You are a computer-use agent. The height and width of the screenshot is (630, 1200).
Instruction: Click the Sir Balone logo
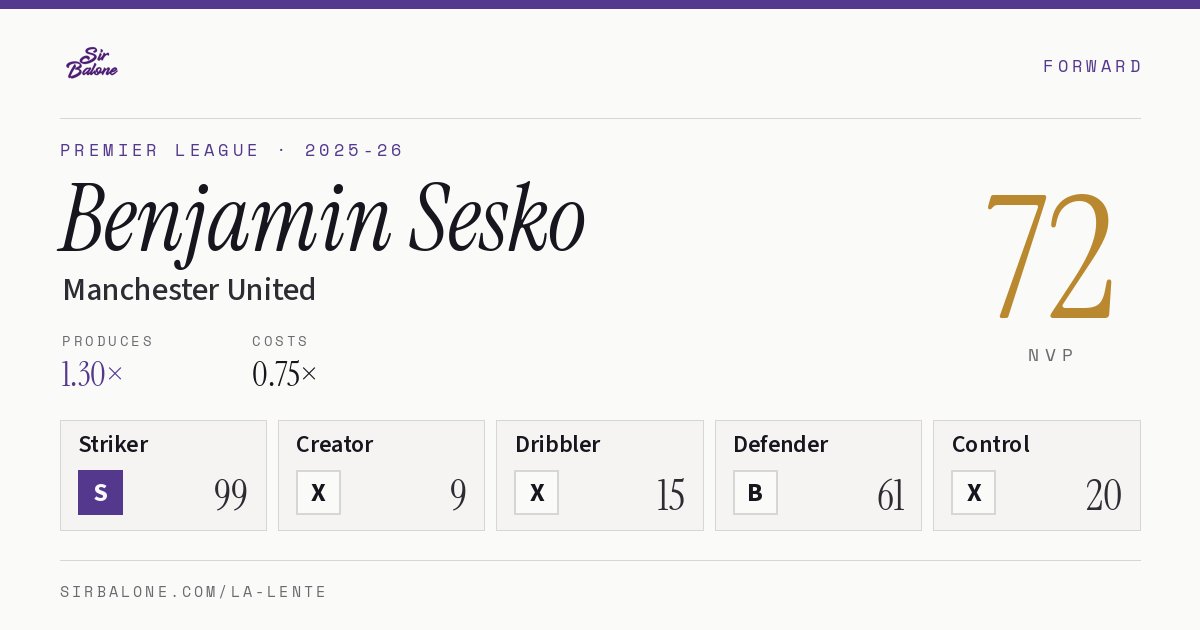coord(92,63)
